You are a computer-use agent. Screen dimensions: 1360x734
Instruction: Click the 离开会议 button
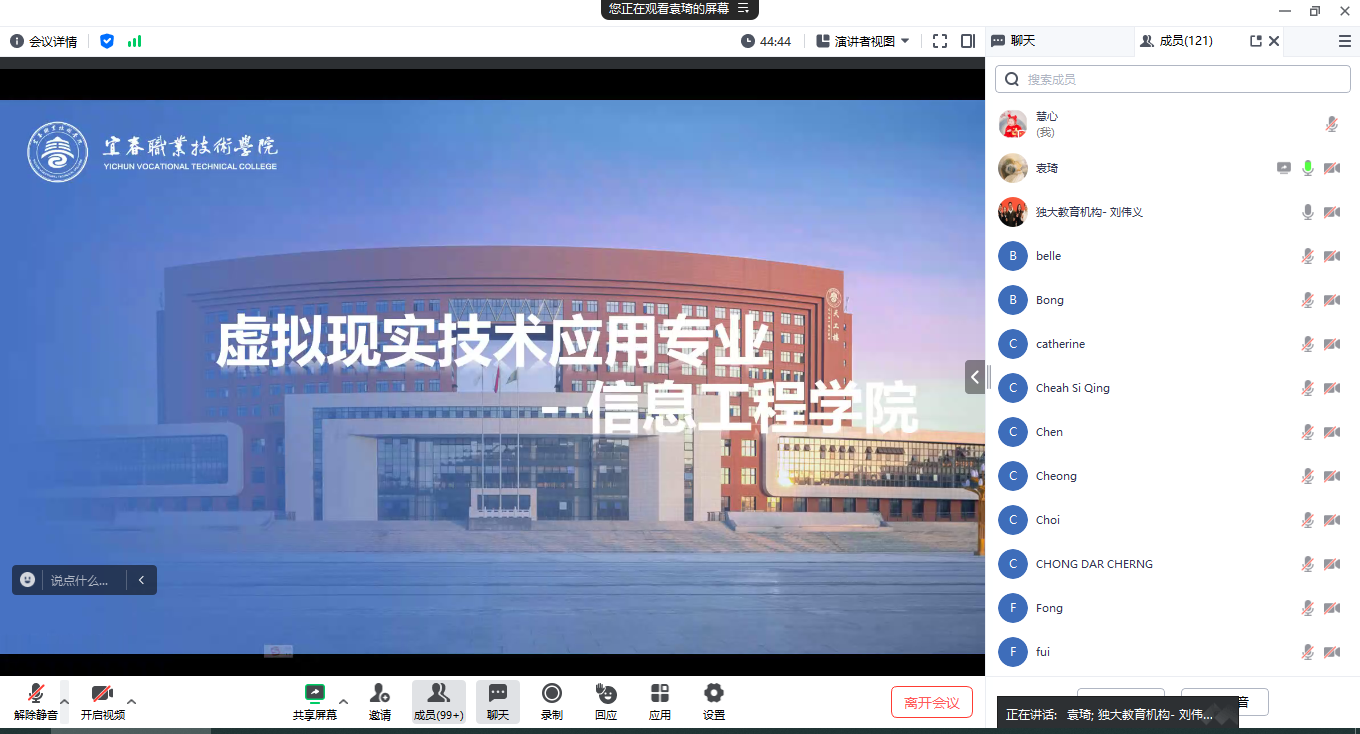tap(931, 702)
